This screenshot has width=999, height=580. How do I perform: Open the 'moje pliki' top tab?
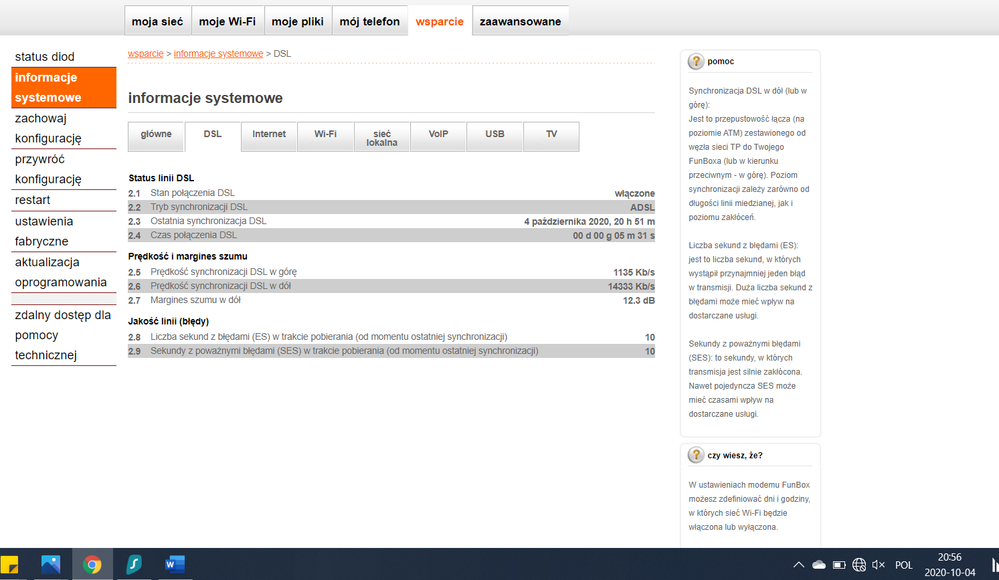click(298, 21)
